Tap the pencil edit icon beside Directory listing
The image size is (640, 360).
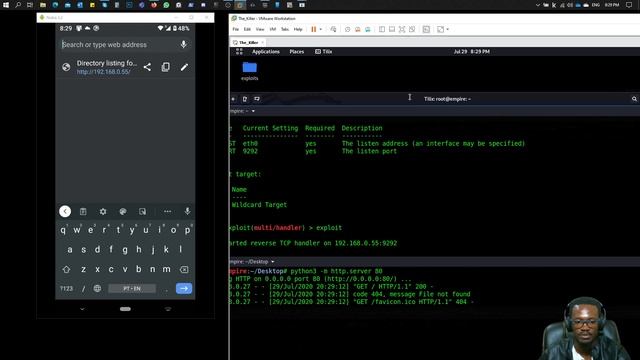point(184,67)
